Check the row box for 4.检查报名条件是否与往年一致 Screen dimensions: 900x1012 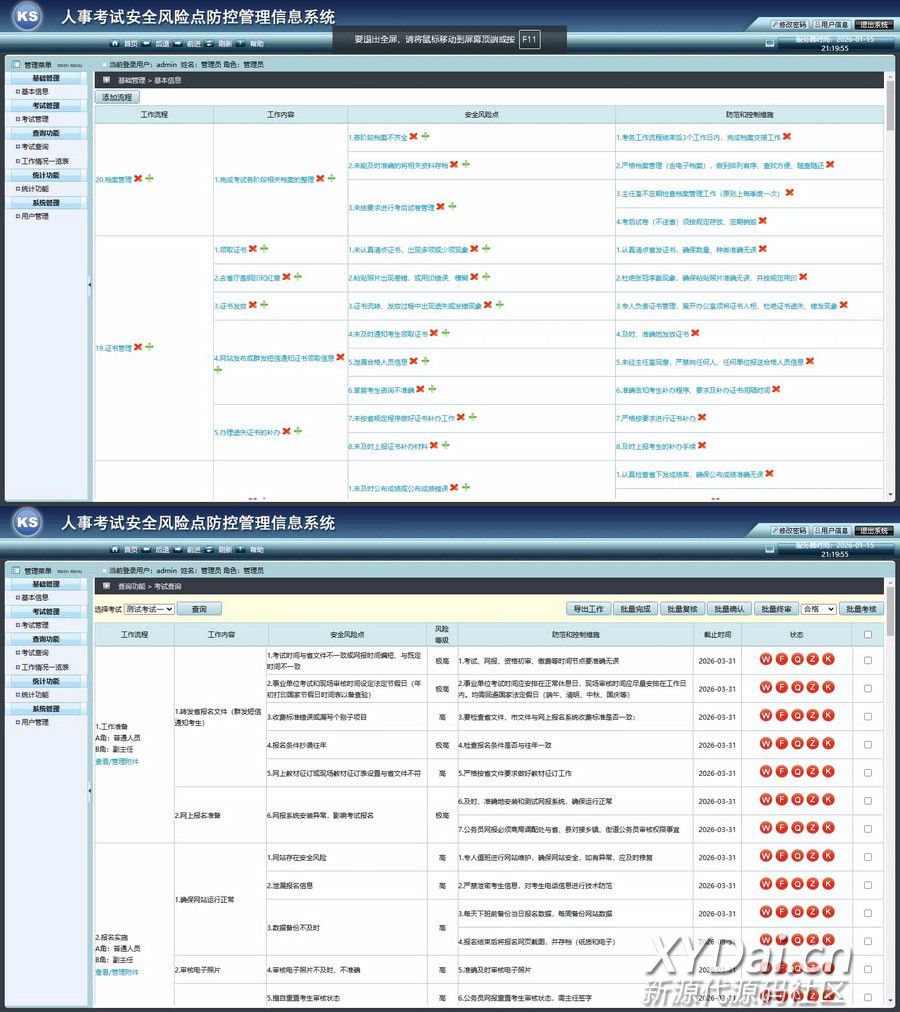coord(867,744)
